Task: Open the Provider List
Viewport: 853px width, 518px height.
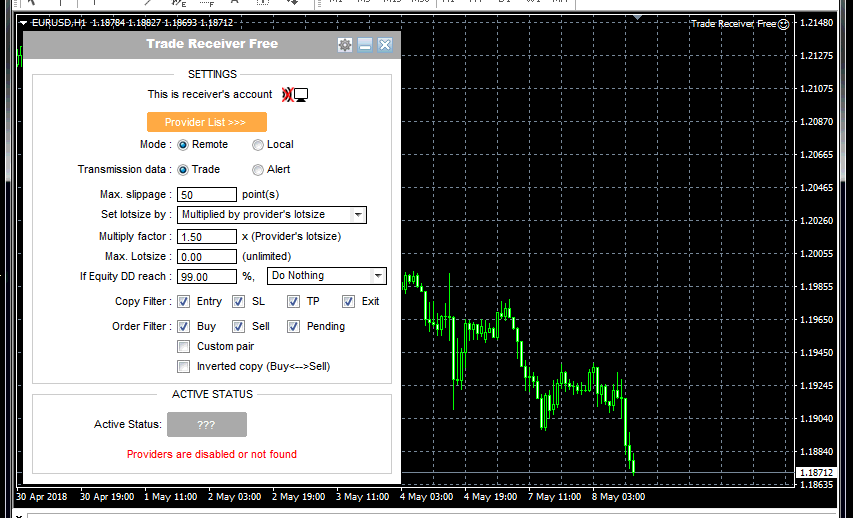Action: 207,122
